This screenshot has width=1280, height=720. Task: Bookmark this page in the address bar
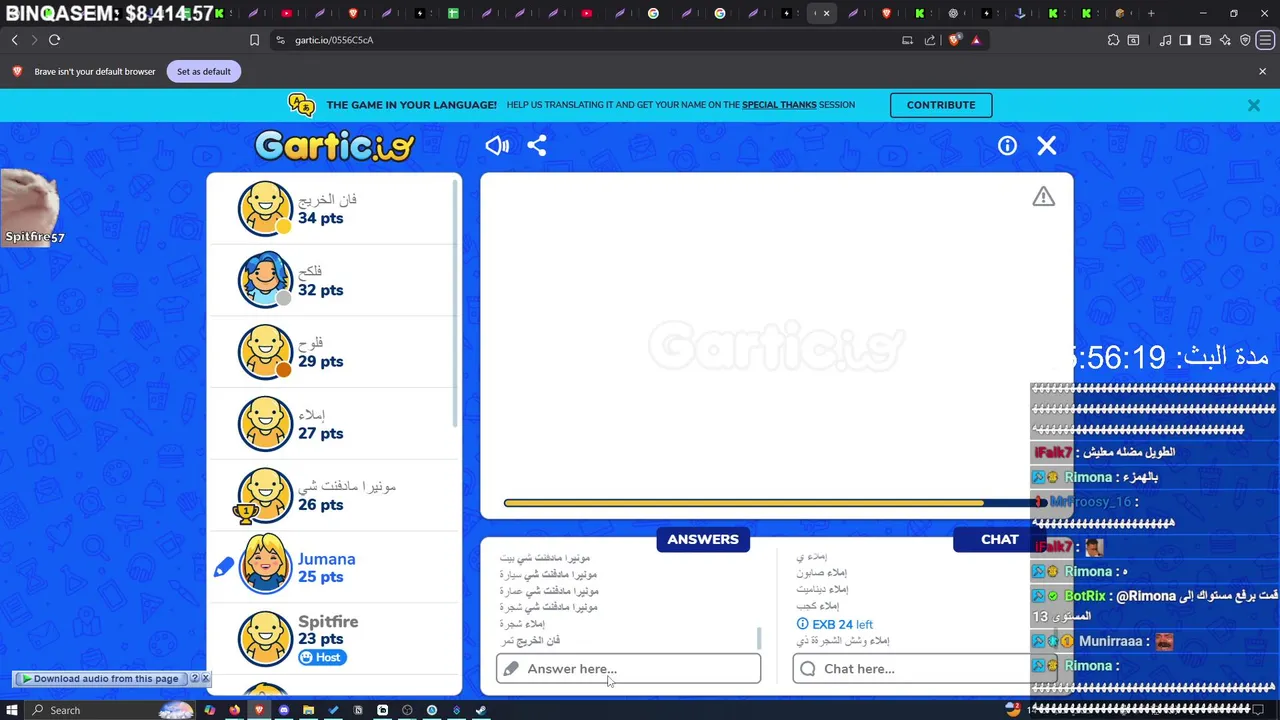254,40
